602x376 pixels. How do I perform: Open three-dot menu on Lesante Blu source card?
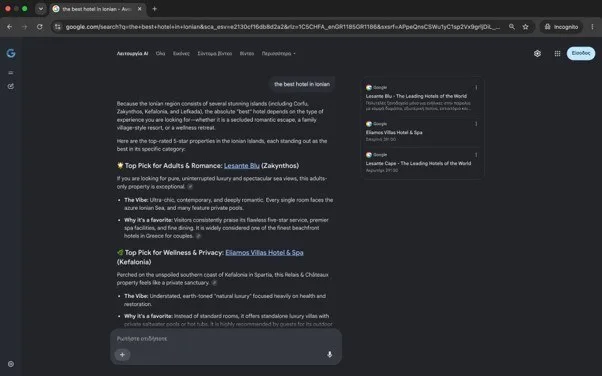click(476, 88)
